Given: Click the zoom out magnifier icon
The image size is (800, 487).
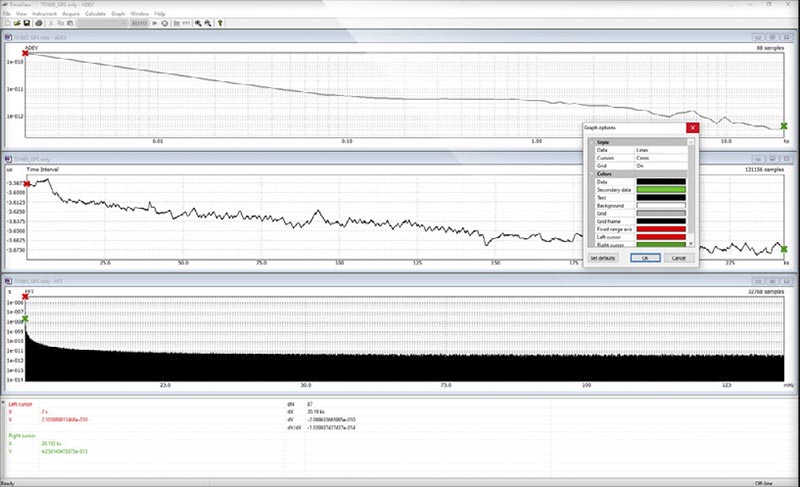Looking at the screenshot, I should point(208,23).
